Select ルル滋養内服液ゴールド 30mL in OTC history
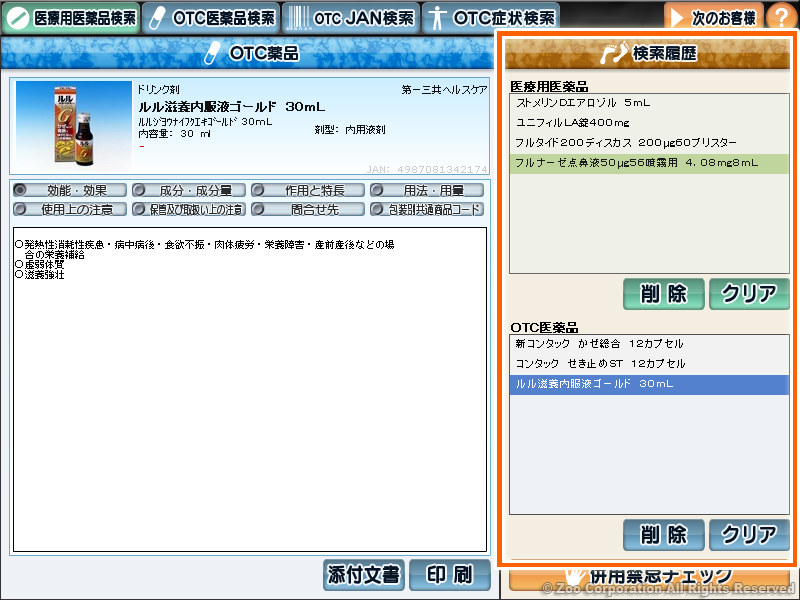800x600 pixels. (x=649, y=384)
